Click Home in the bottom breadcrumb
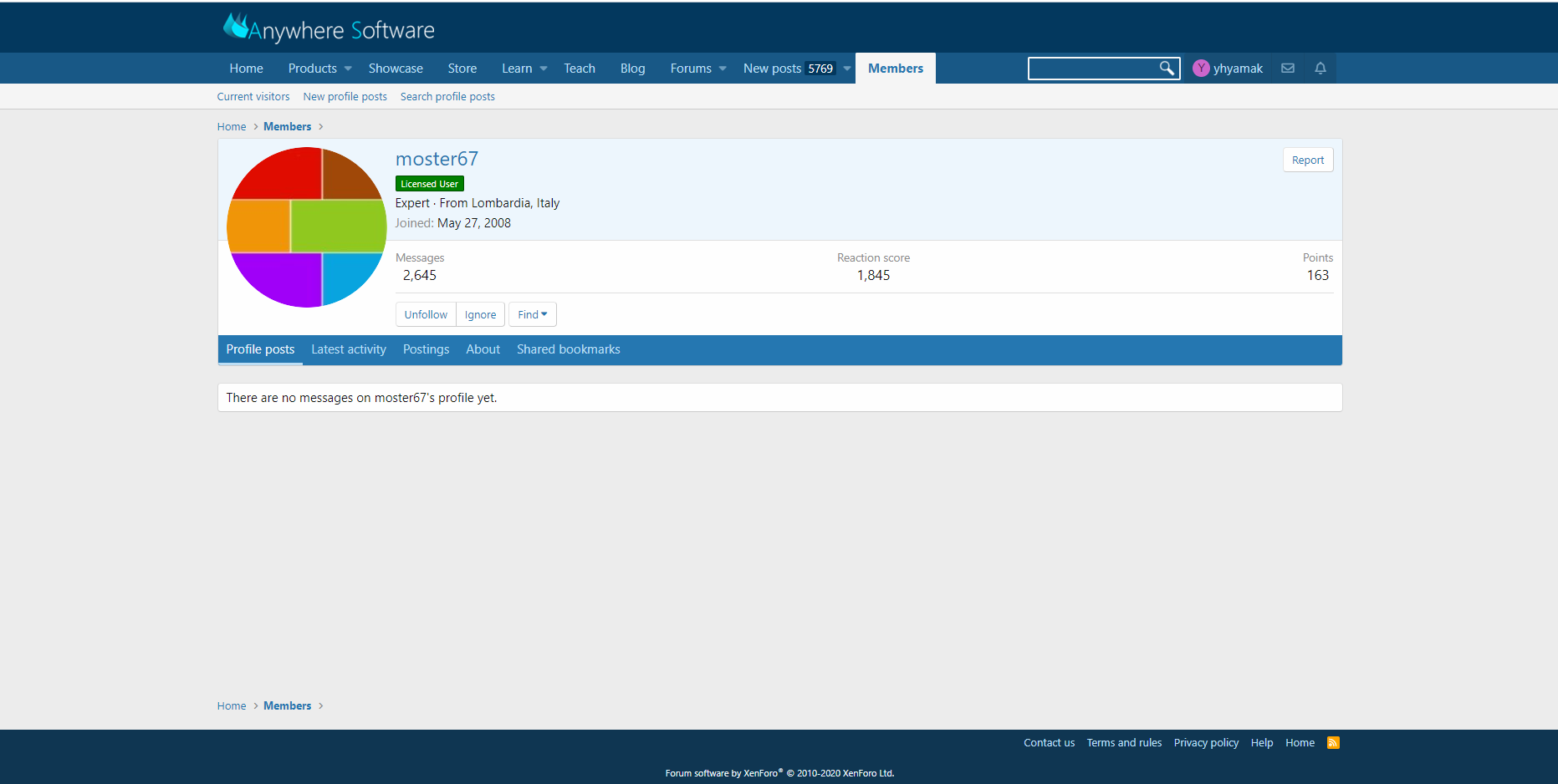 click(x=232, y=706)
